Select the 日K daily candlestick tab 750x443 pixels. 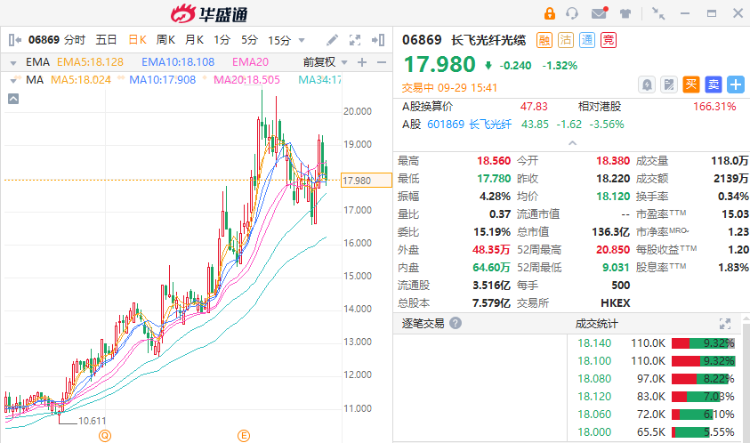tap(137, 40)
